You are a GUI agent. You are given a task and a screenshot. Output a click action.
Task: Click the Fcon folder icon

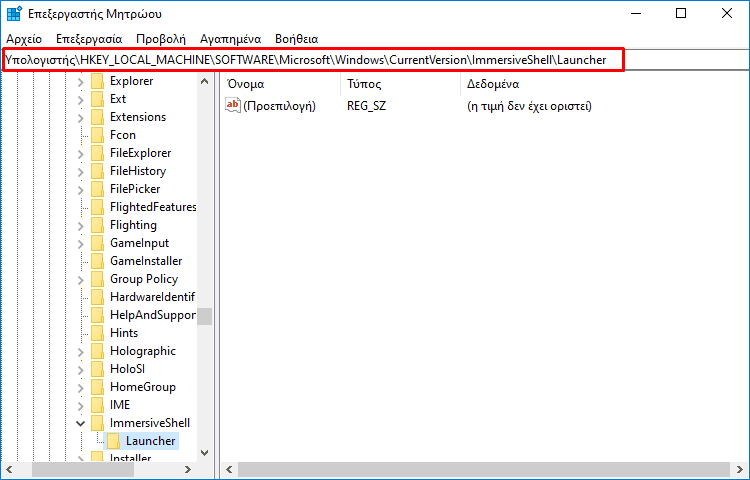(x=97, y=135)
